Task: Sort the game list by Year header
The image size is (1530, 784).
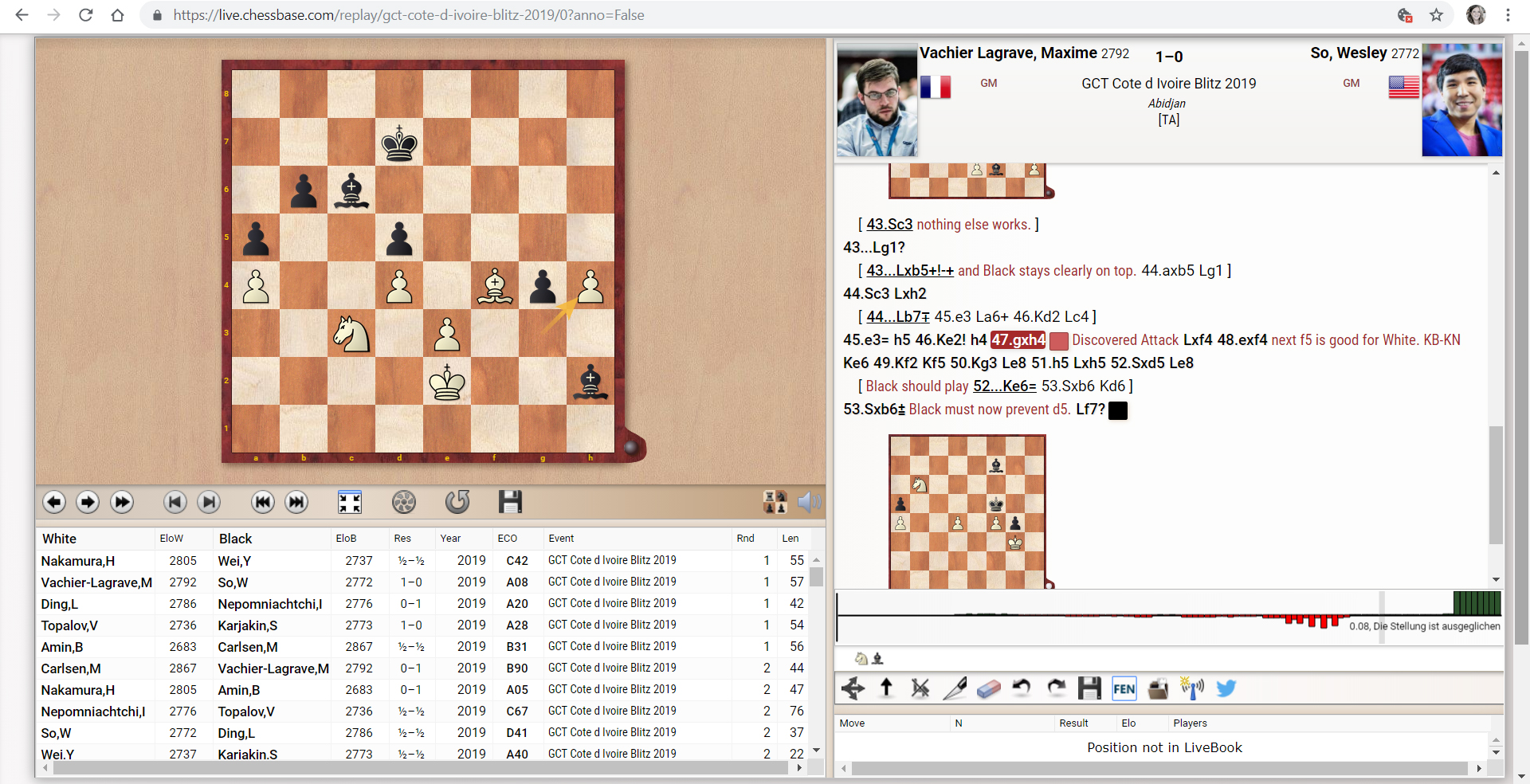Action: point(450,539)
